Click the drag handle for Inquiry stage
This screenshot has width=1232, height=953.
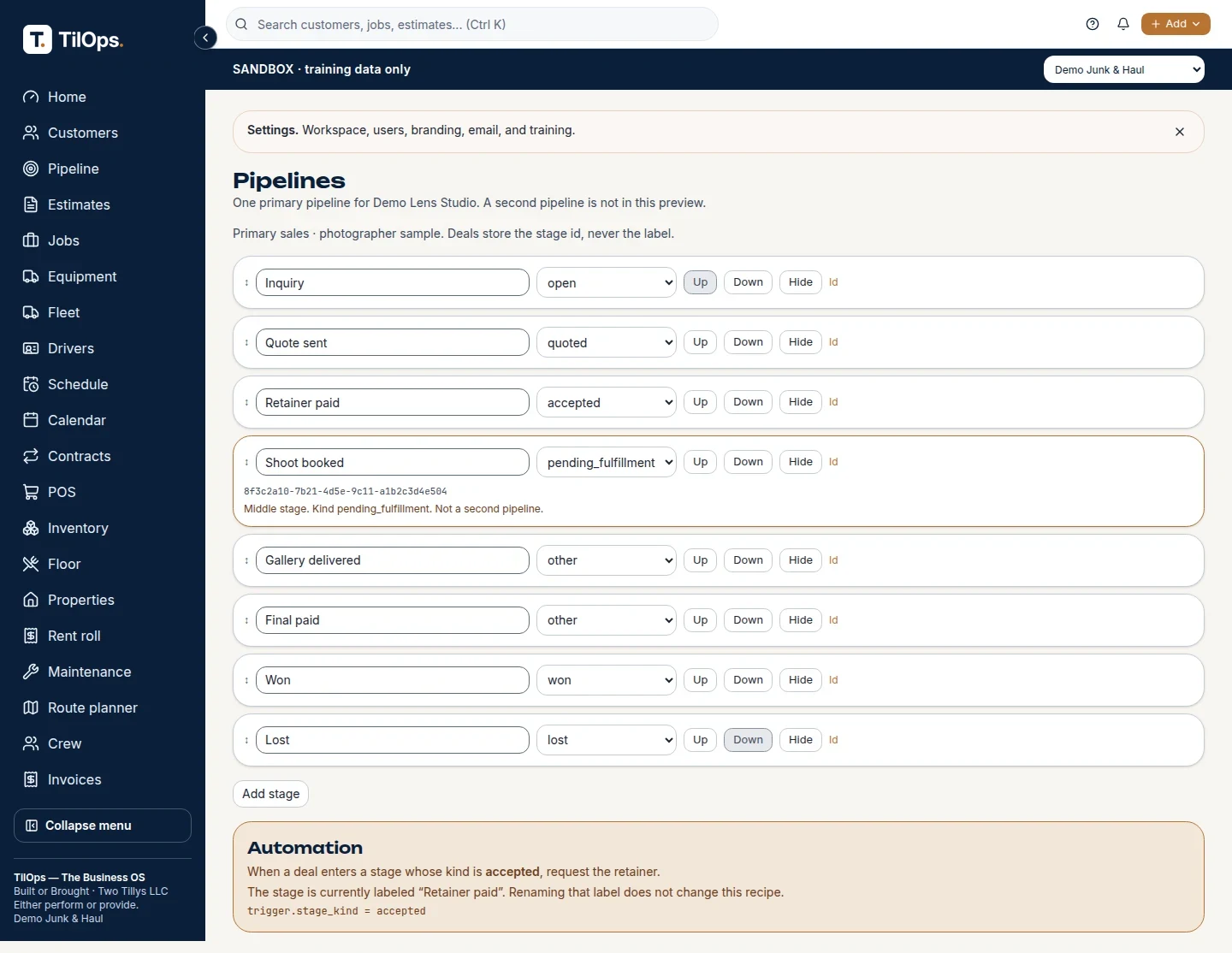[246, 282]
